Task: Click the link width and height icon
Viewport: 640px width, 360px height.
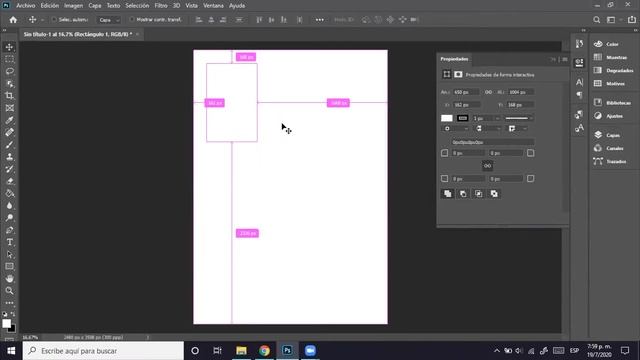Action: pyautogui.click(x=488, y=92)
